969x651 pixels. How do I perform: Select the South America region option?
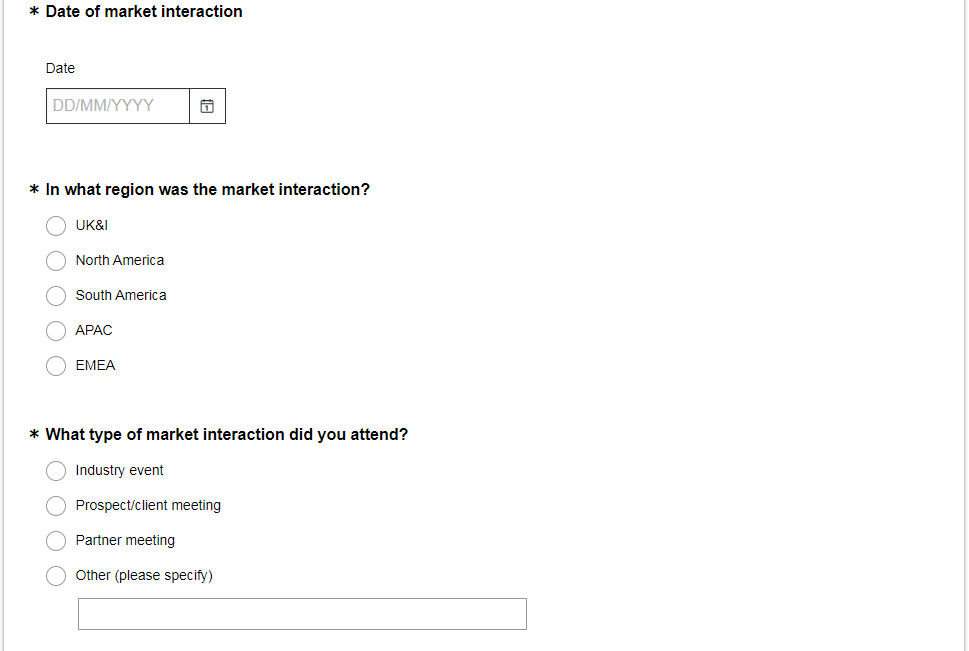[x=56, y=296]
